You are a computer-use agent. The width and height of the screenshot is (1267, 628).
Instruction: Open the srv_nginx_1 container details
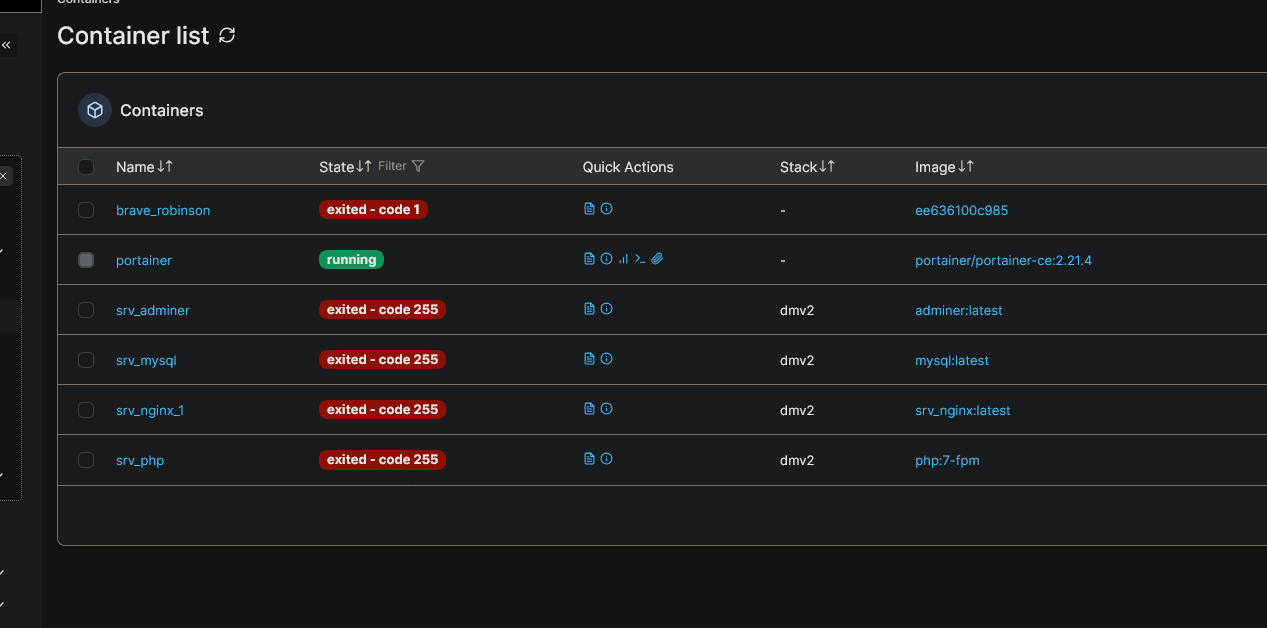150,410
